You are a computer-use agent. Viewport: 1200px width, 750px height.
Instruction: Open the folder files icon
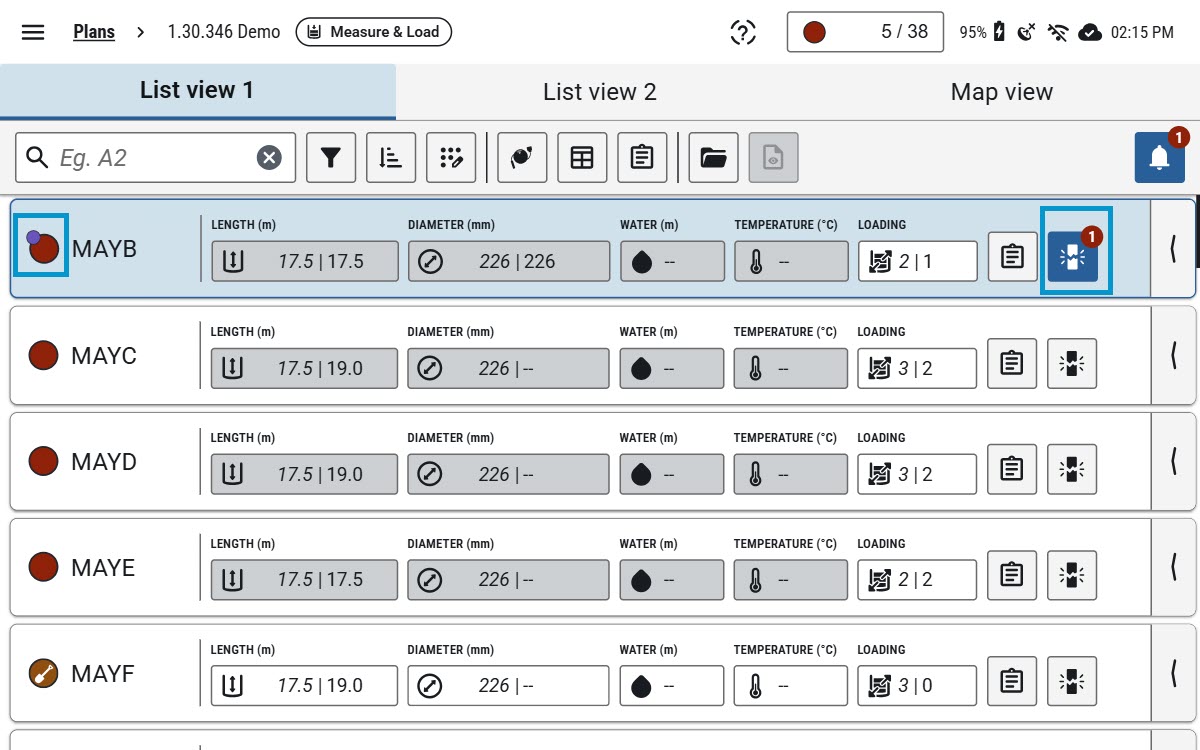pyautogui.click(x=713, y=158)
